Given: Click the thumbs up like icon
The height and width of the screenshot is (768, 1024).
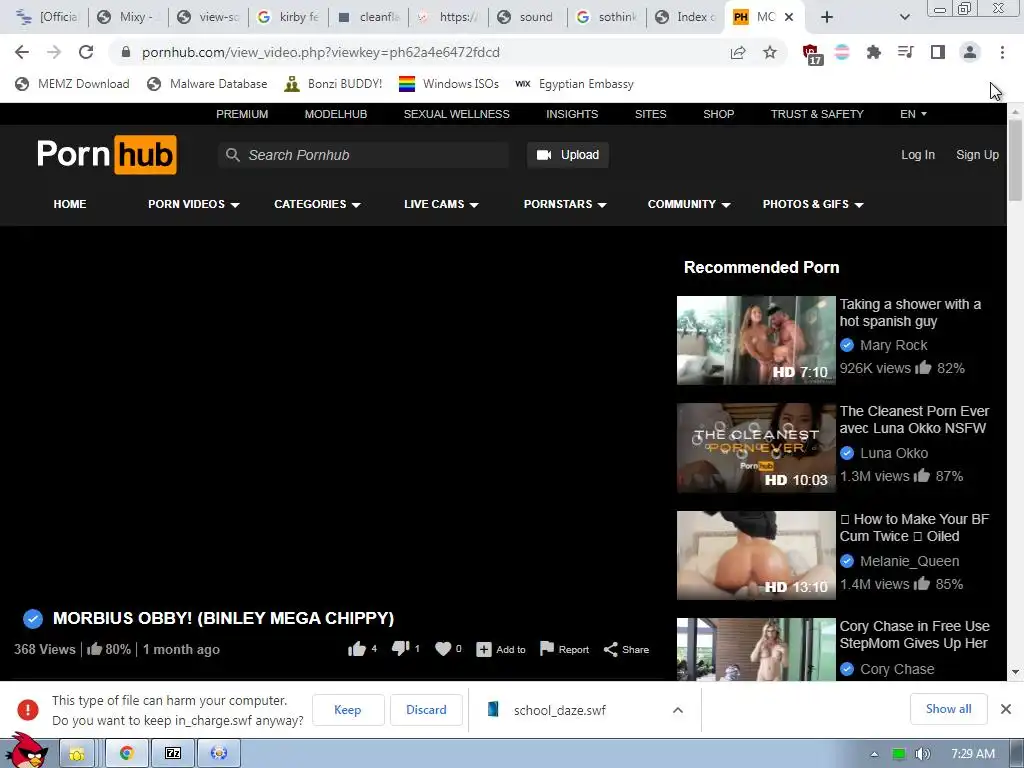Looking at the screenshot, I should (357, 648).
